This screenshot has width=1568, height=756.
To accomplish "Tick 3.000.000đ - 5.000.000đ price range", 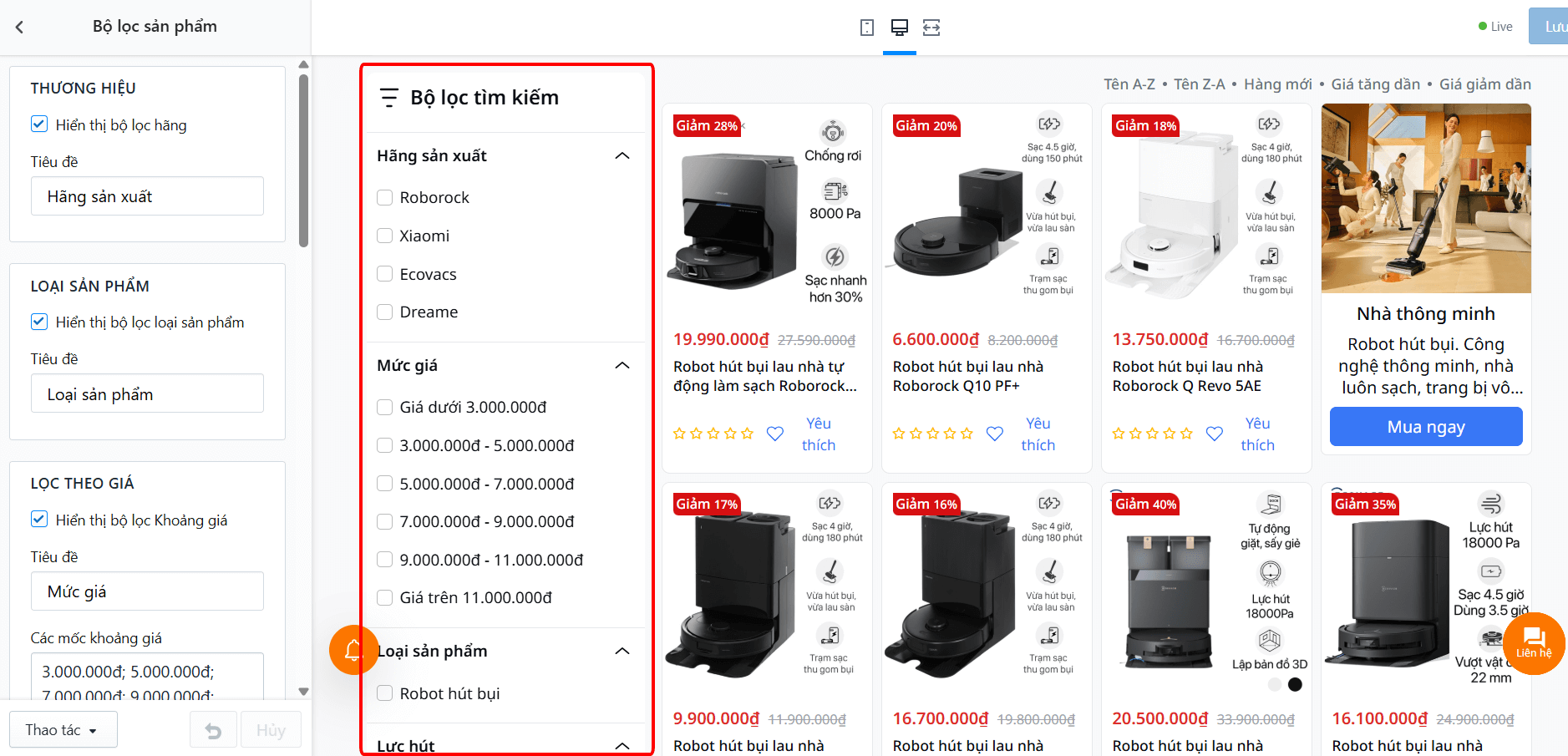I will (385, 446).
